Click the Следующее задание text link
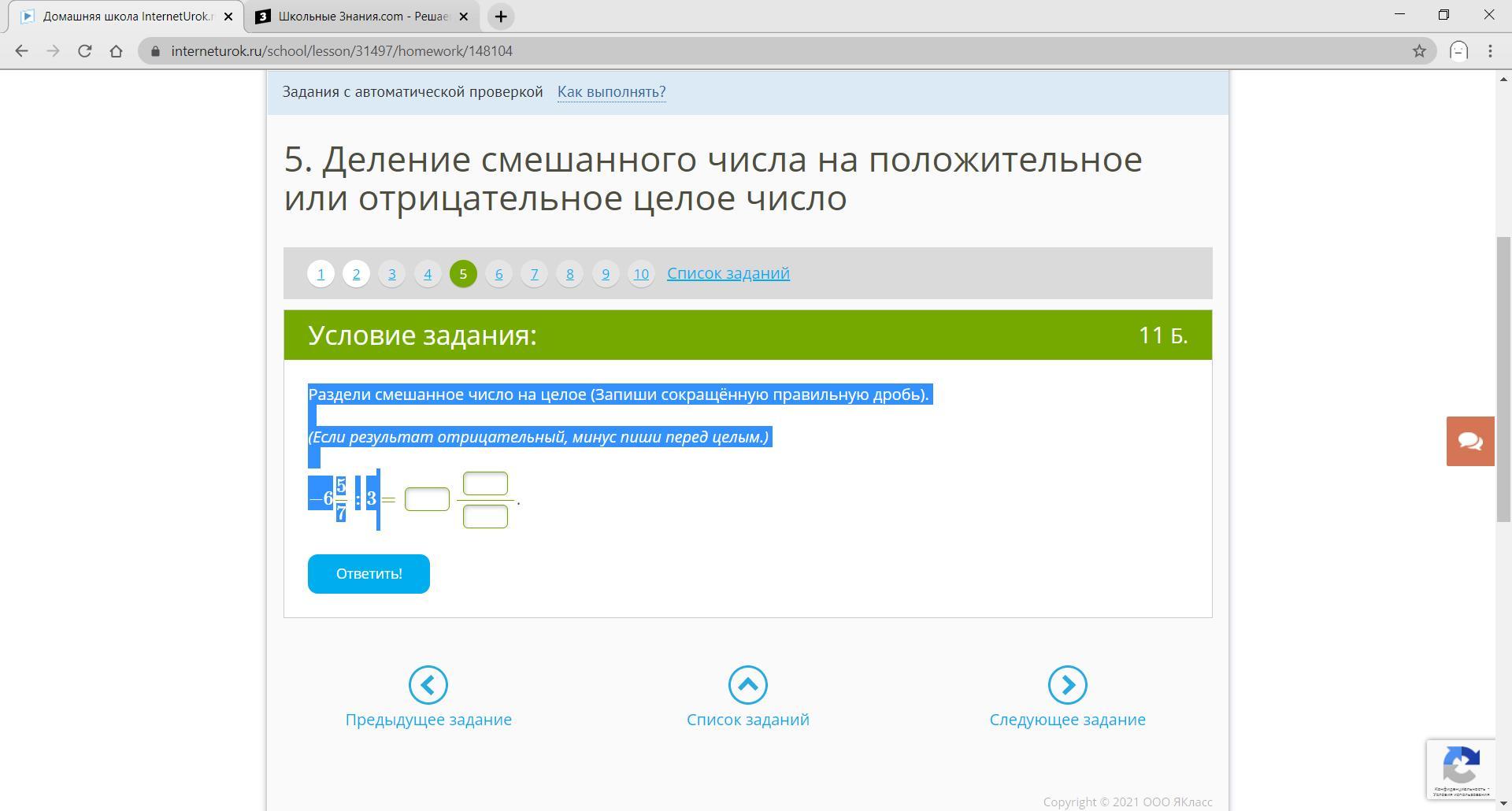The image size is (1512, 811). click(x=1068, y=720)
